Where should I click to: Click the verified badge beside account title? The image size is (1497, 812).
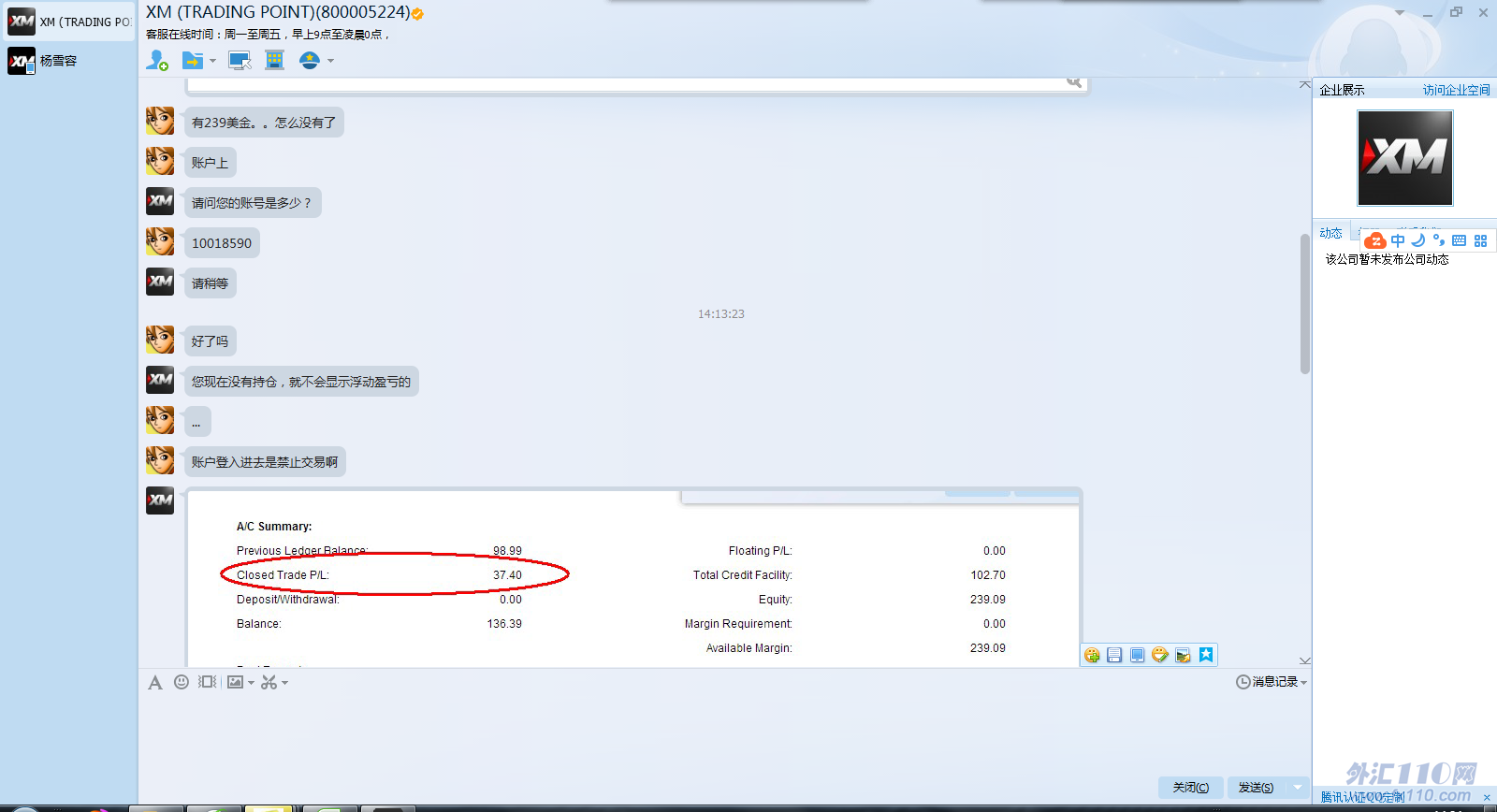coord(417,14)
